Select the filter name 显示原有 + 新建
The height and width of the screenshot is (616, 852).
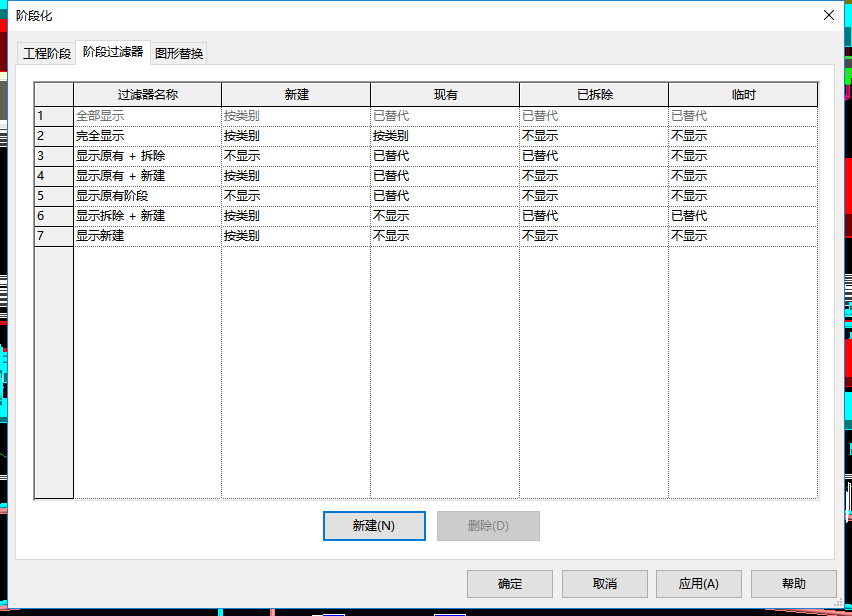pyautogui.click(x=147, y=176)
